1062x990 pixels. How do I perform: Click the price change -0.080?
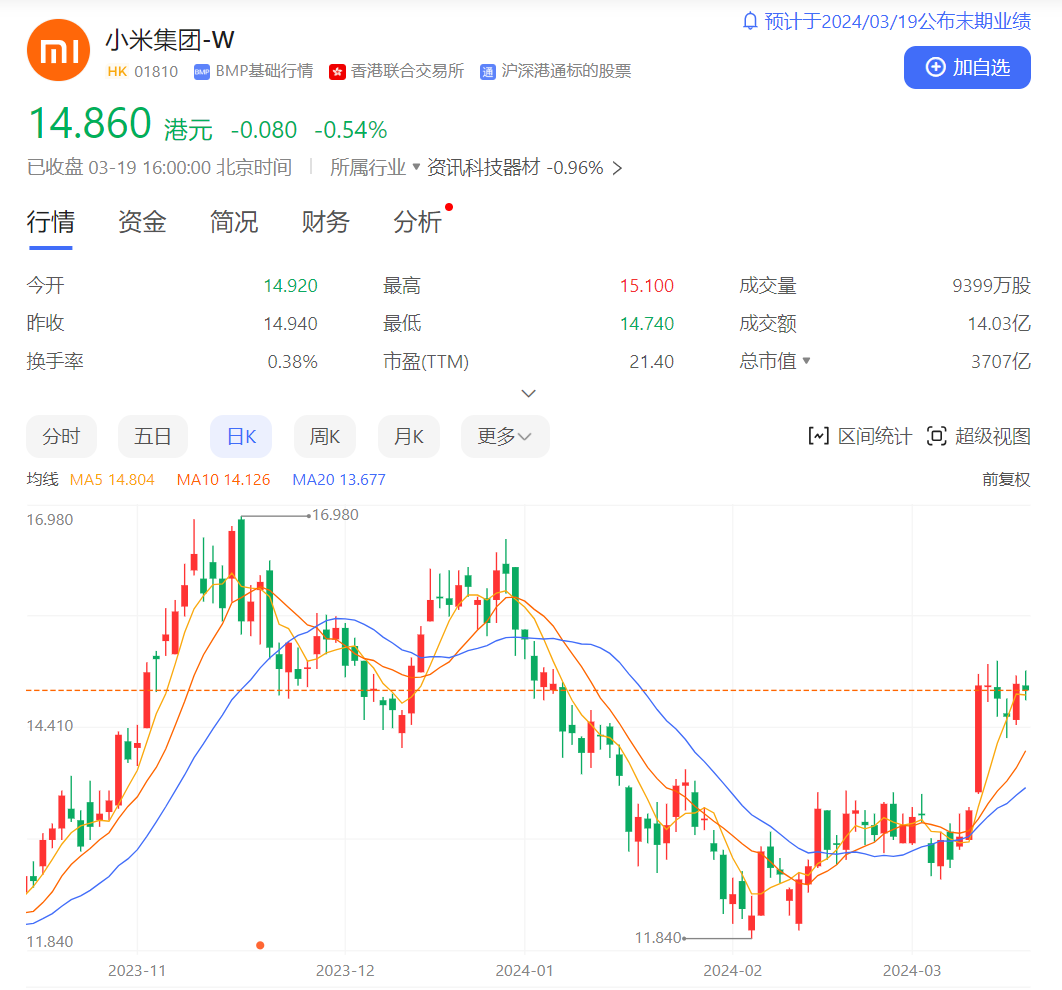pyautogui.click(x=264, y=129)
